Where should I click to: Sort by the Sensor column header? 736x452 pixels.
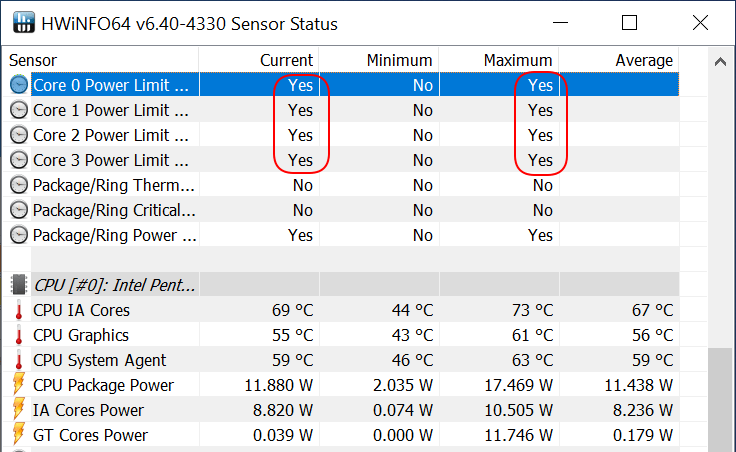[101, 60]
